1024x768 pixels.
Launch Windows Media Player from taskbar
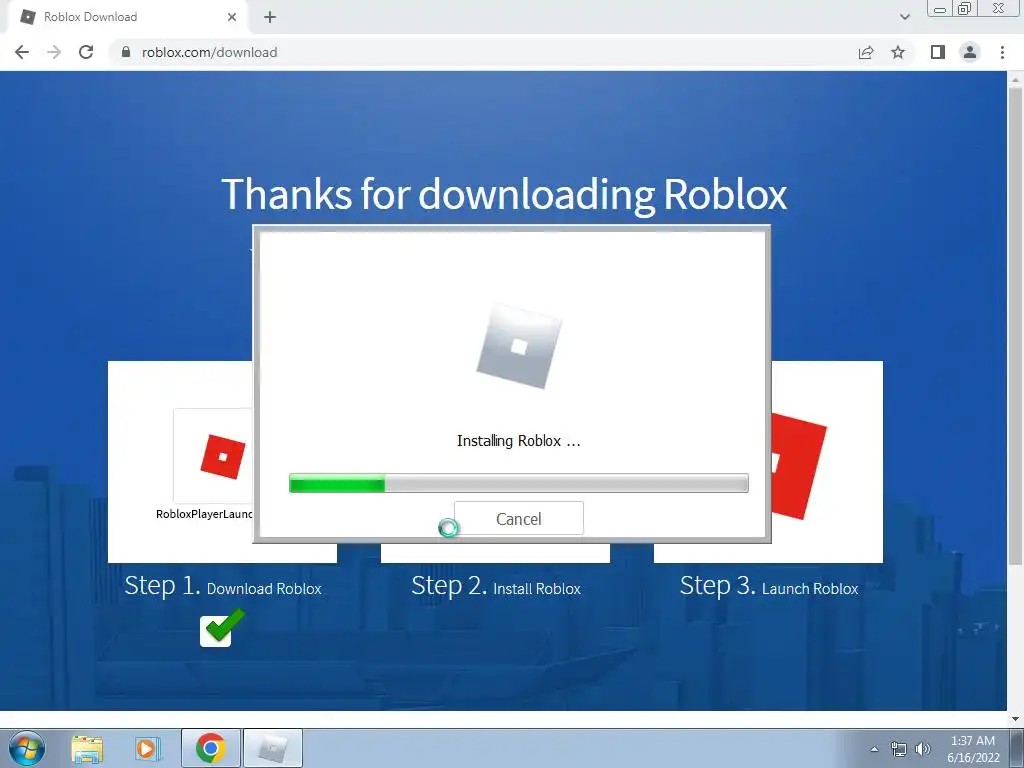click(x=148, y=748)
